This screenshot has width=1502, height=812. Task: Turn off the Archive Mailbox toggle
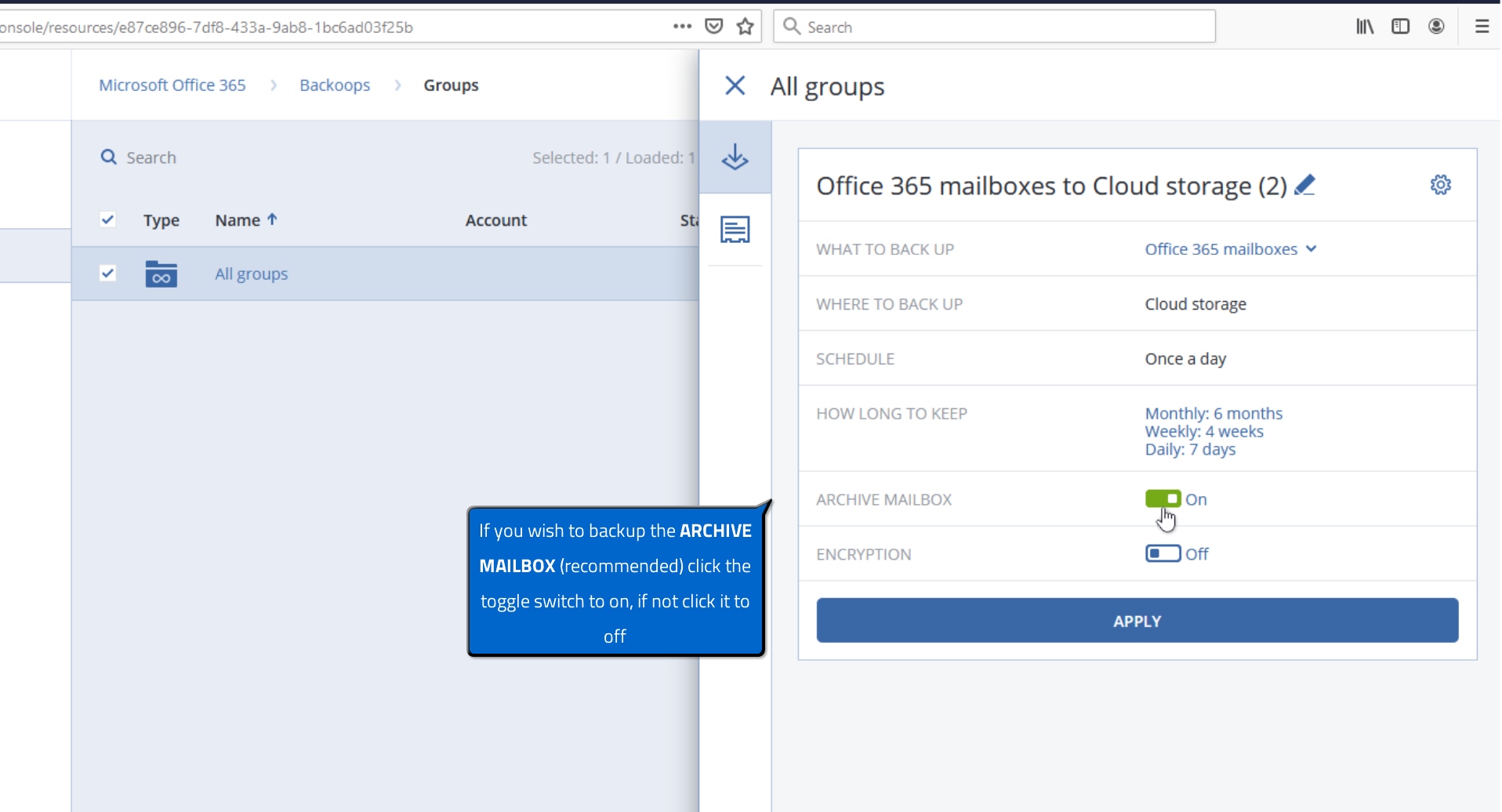click(x=1163, y=499)
